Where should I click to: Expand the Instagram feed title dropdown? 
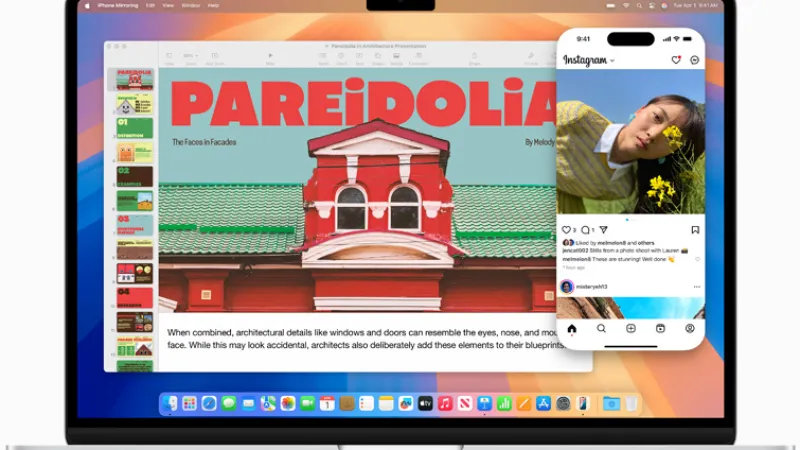point(612,61)
